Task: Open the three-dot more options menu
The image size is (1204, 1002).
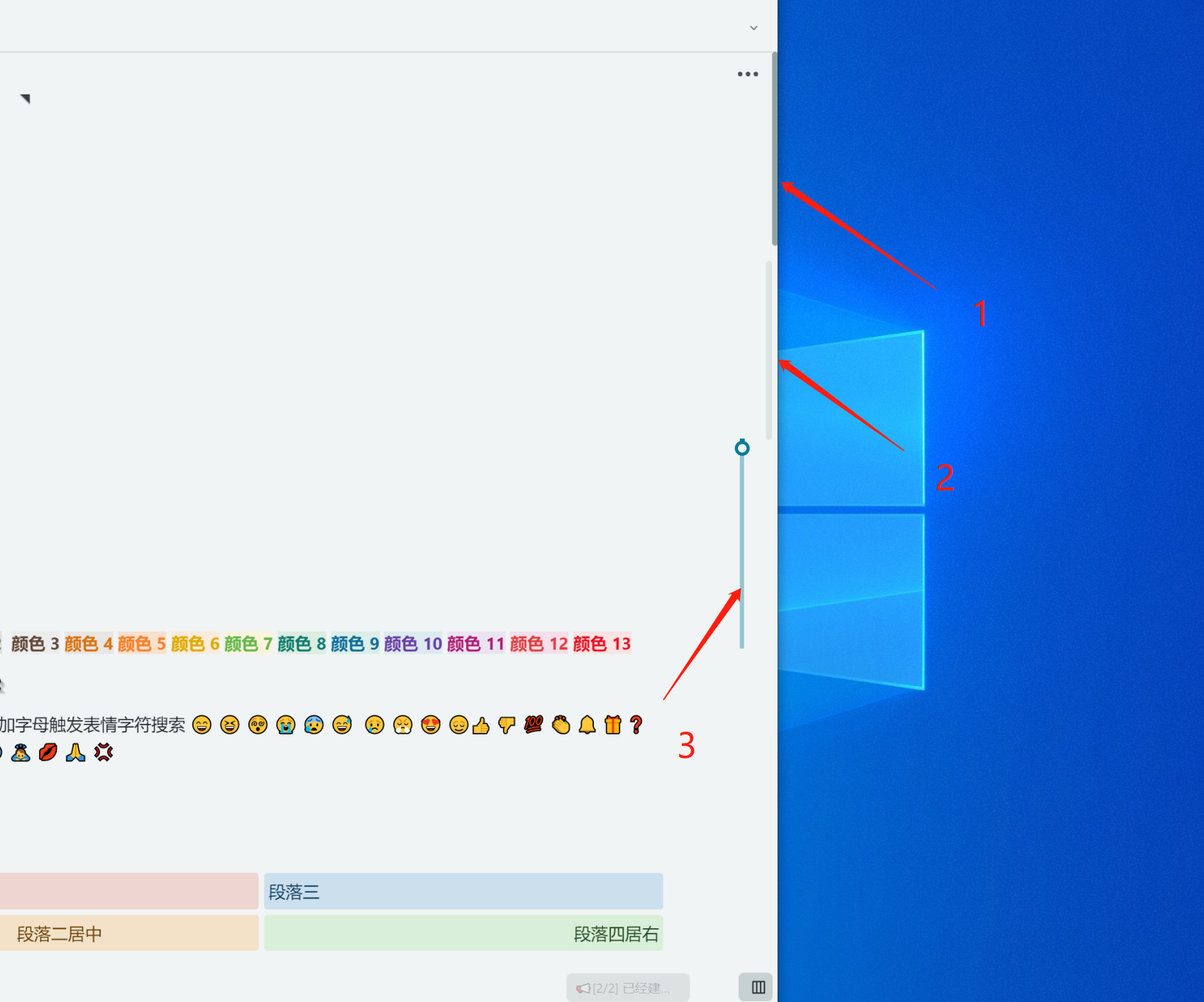Action: click(x=748, y=74)
